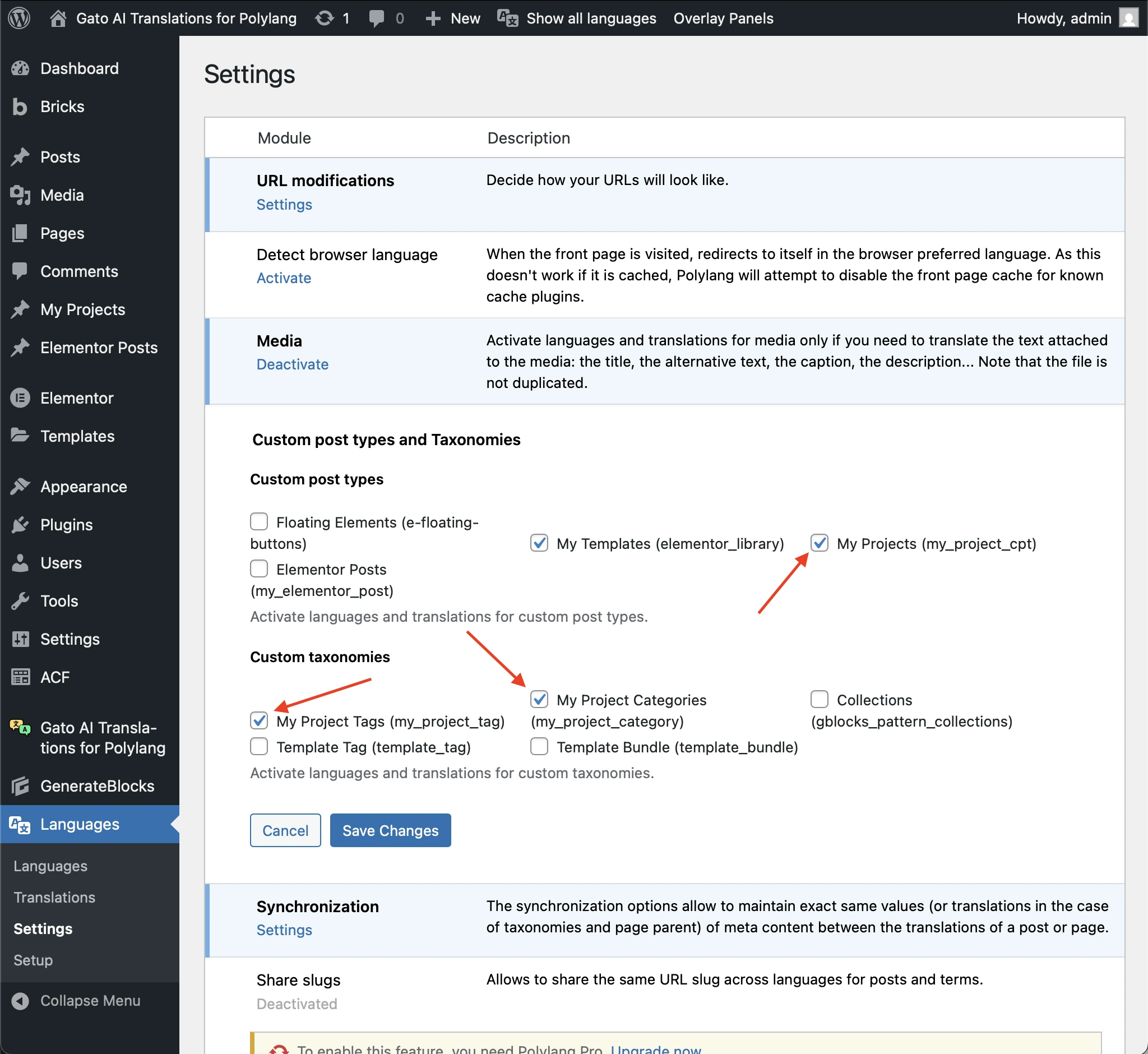Select the Bricks sidebar icon
Screen dimensions: 1148x1054
point(20,107)
